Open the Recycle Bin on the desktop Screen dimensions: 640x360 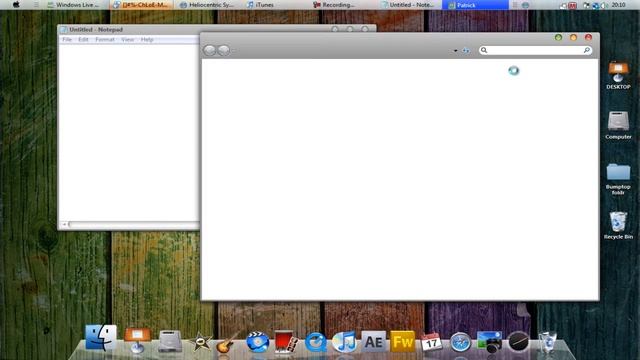coord(618,225)
